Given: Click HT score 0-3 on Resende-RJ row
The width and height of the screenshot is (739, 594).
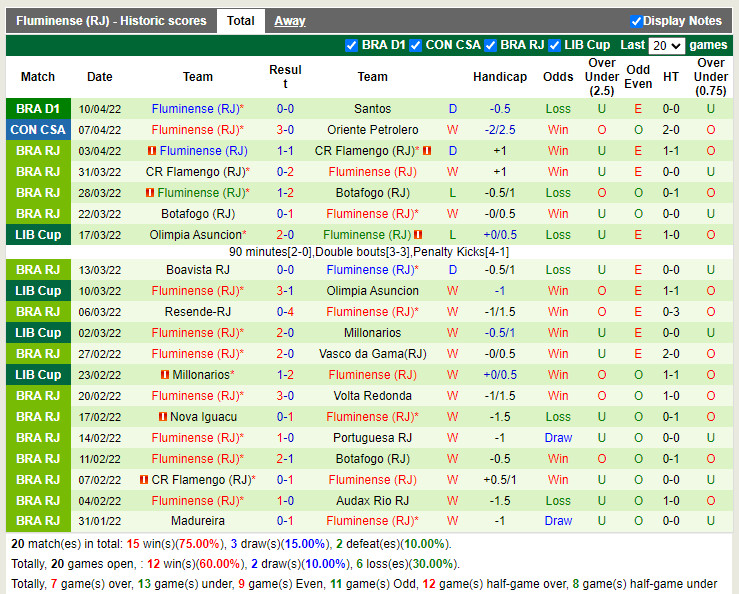Looking at the screenshot, I should (x=671, y=312).
